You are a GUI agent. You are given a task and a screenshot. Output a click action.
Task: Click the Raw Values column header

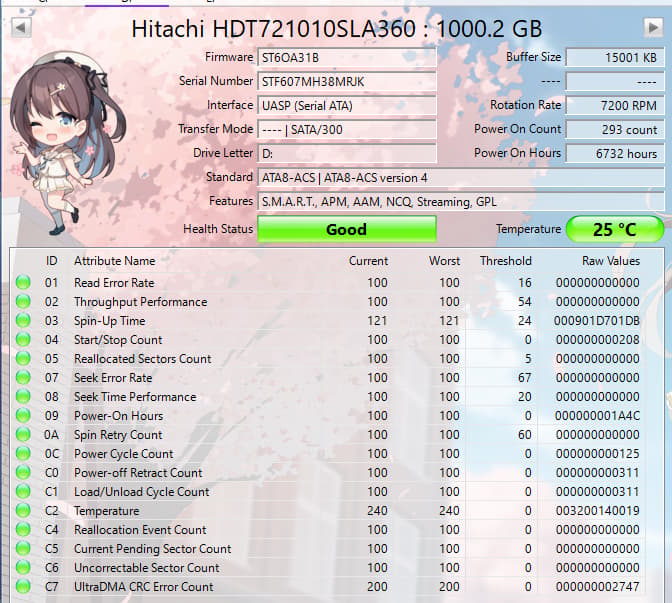[611, 261]
